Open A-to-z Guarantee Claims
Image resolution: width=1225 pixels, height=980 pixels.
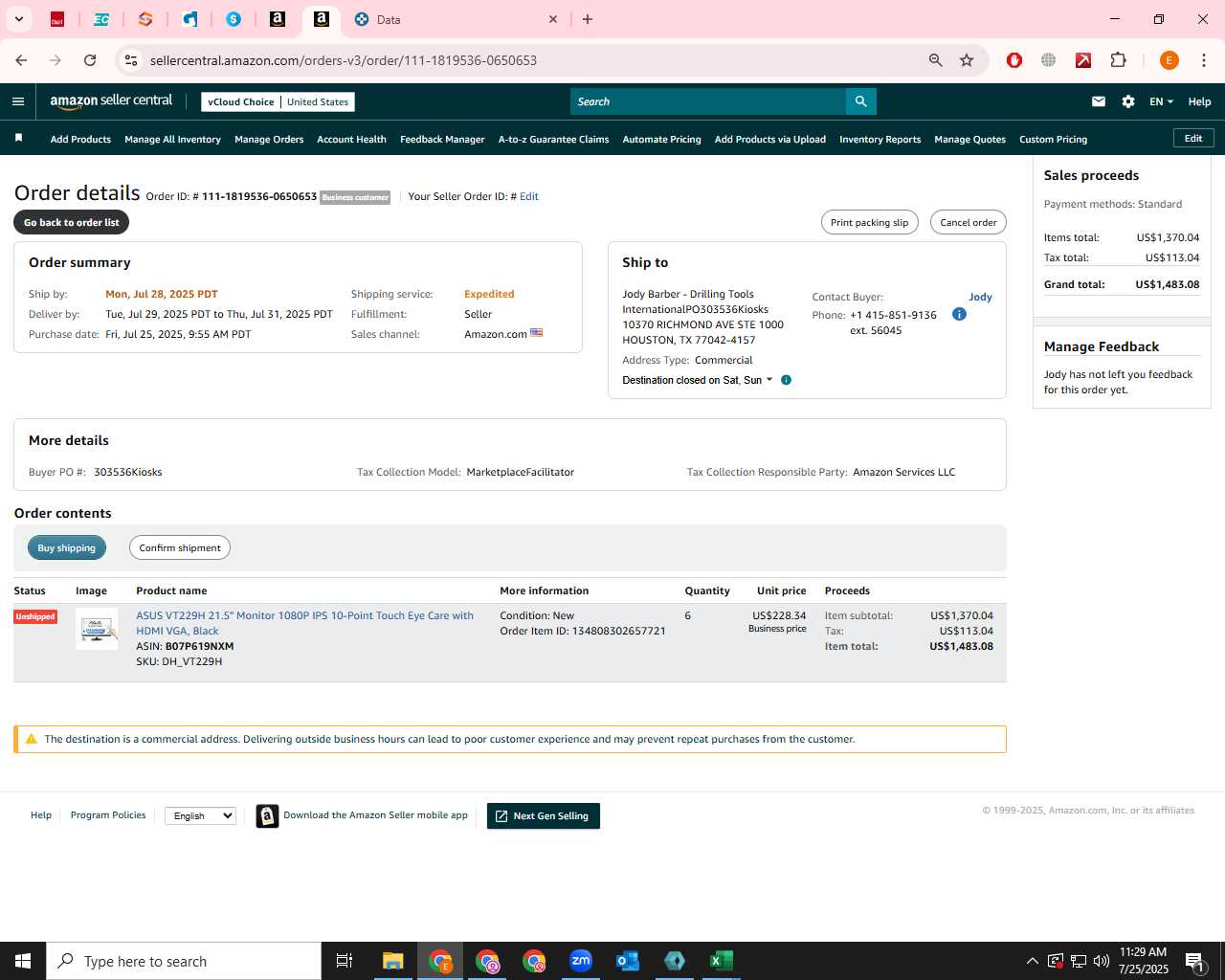553,139
